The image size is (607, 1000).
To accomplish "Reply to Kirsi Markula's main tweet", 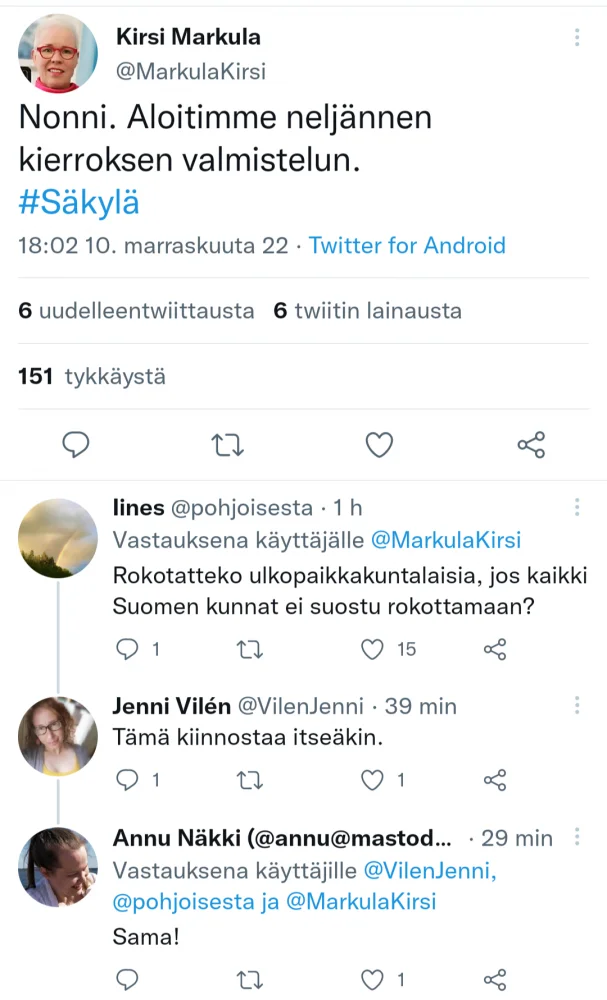I will click(77, 445).
